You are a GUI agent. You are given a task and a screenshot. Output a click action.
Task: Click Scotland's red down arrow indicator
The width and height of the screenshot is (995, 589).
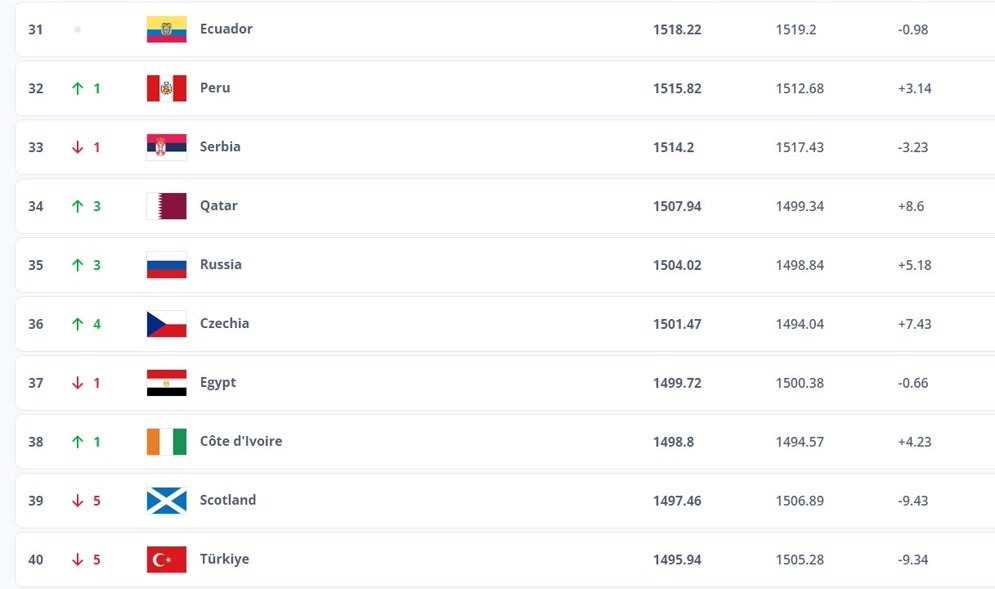(77, 501)
